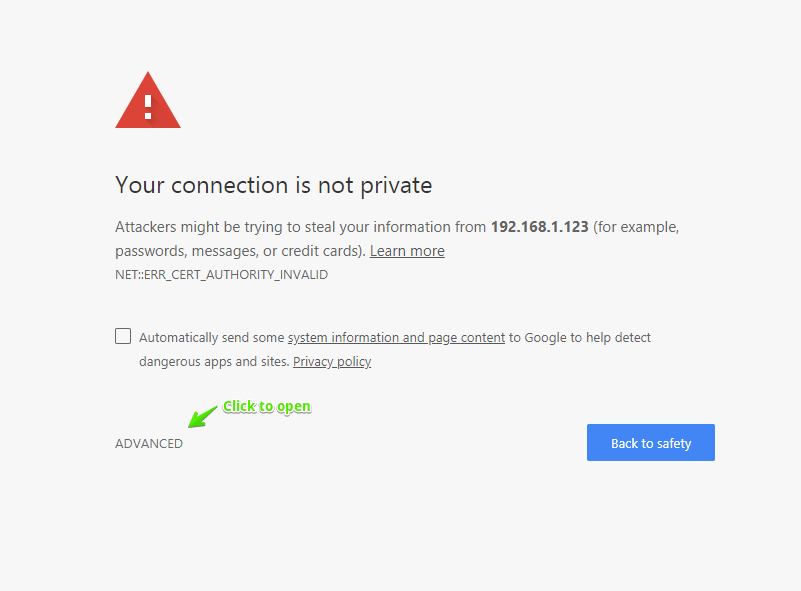Toggle the automatic report sending checkbox
801x591 pixels.
pos(123,336)
